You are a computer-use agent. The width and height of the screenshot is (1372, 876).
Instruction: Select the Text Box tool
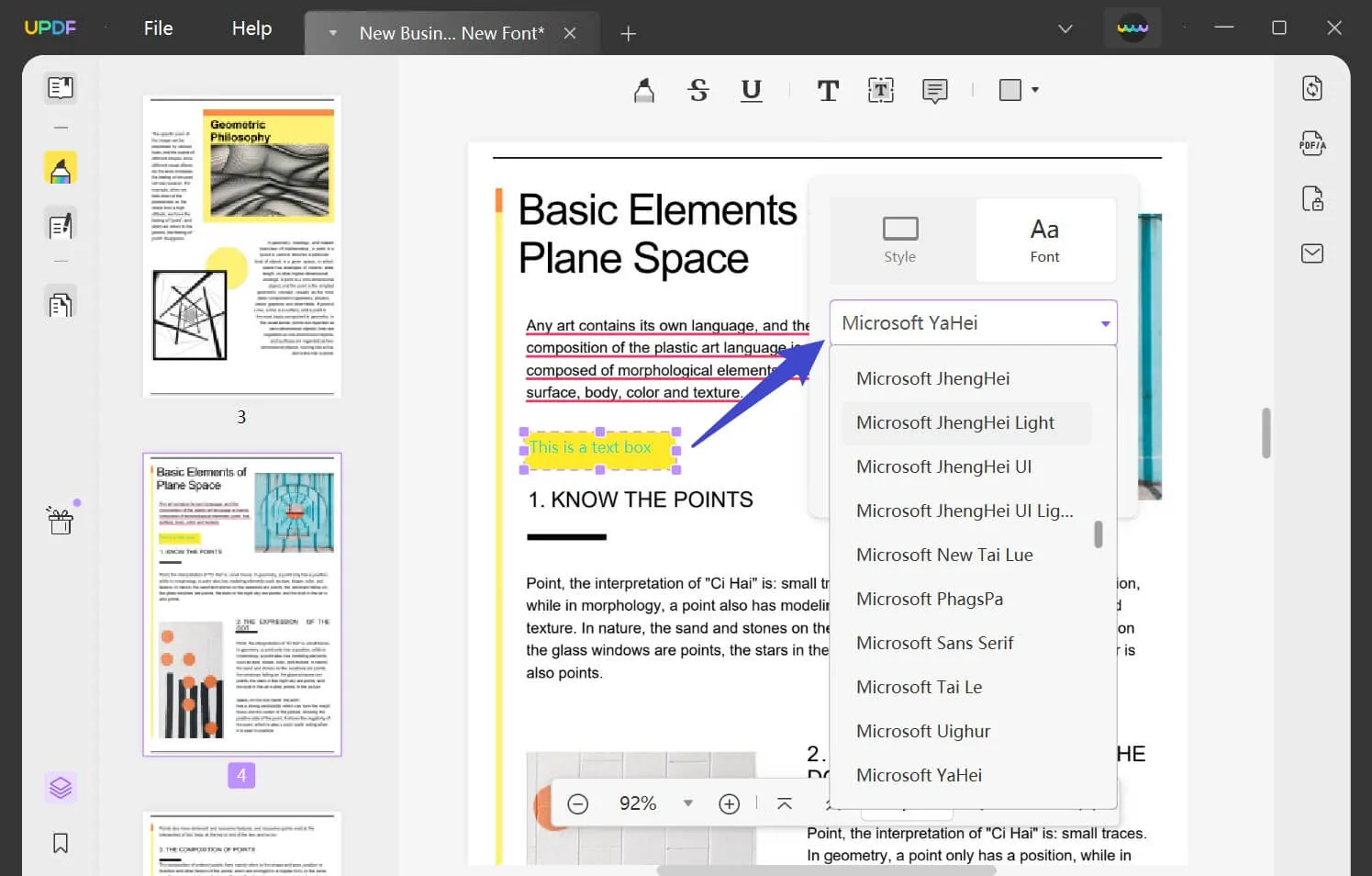tap(881, 90)
